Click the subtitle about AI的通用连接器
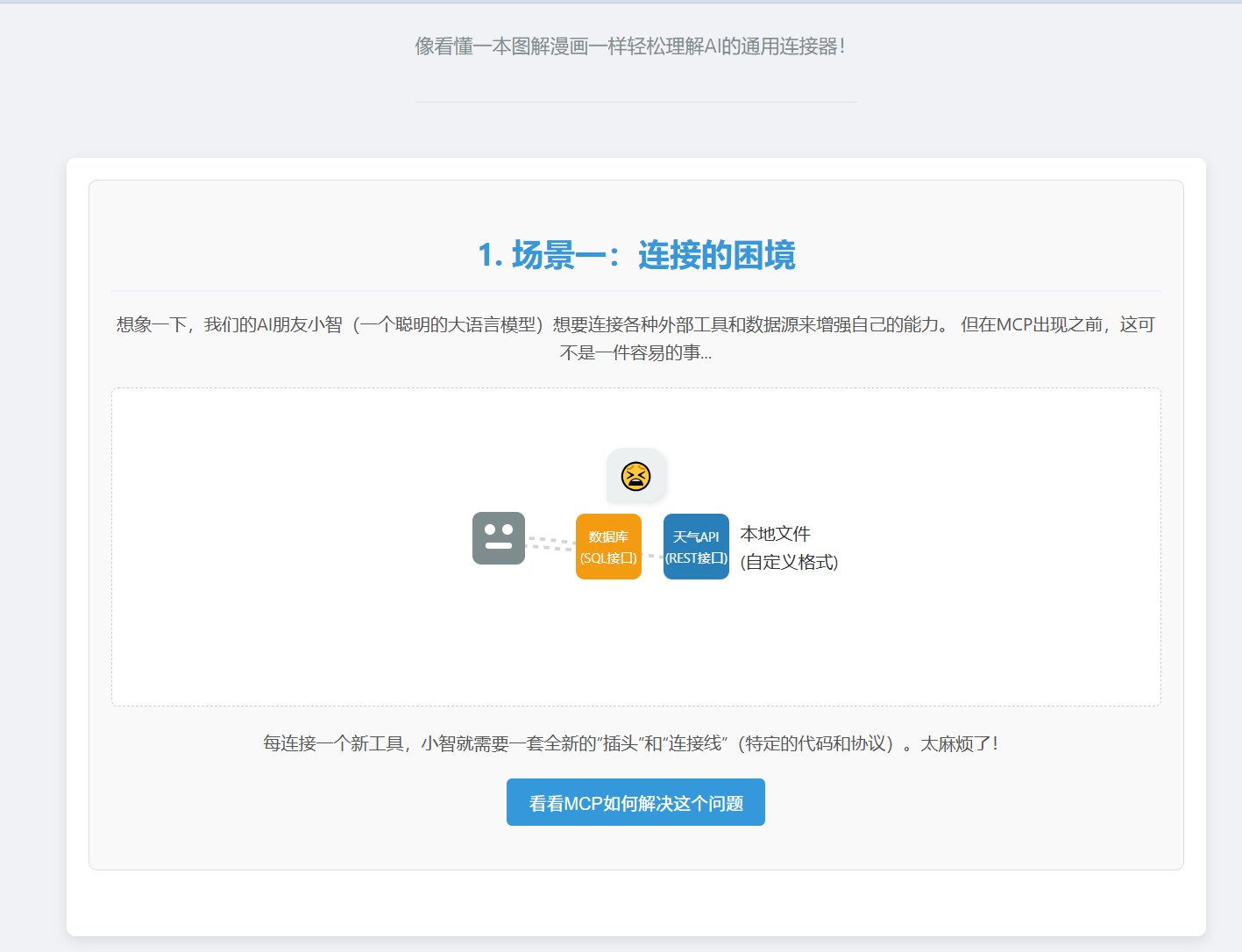This screenshot has height=952, width=1242. point(630,46)
